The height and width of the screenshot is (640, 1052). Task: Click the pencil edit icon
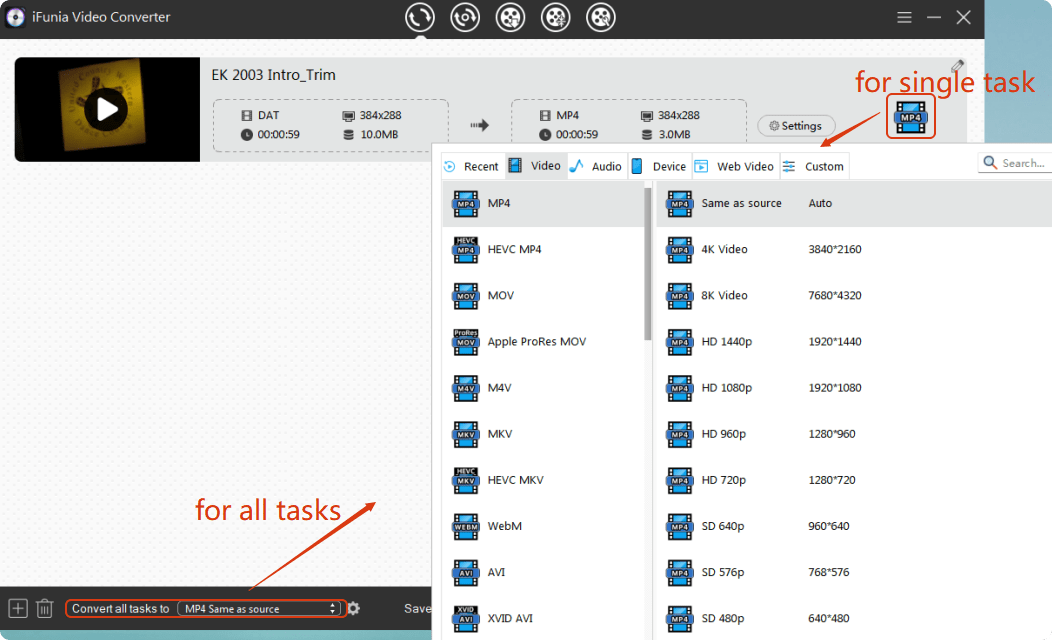click(x=958, y=66)
